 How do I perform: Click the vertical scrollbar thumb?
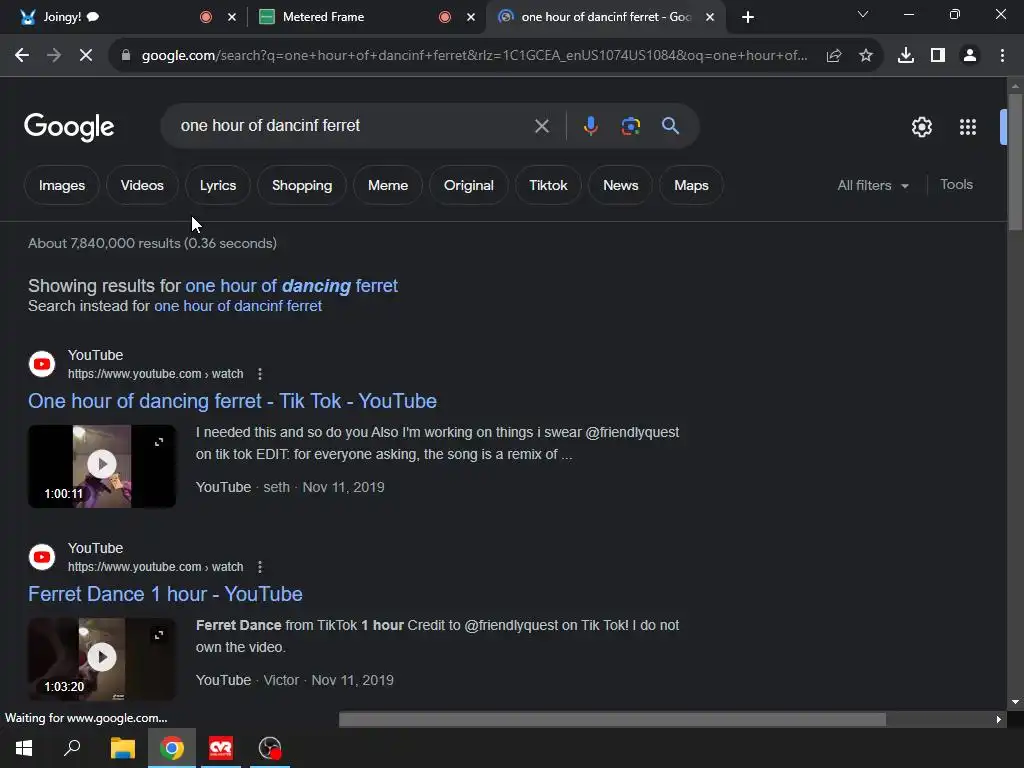click(1015, 161)
